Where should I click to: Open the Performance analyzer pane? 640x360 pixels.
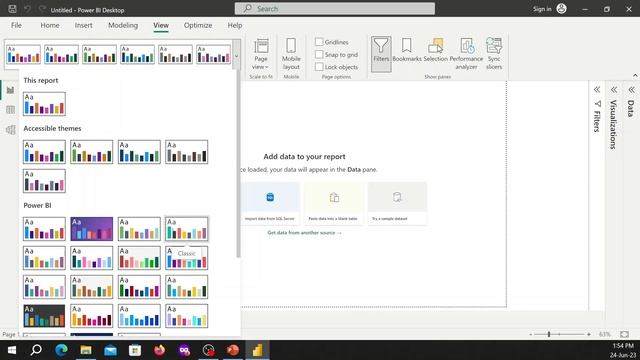[466, 54]
